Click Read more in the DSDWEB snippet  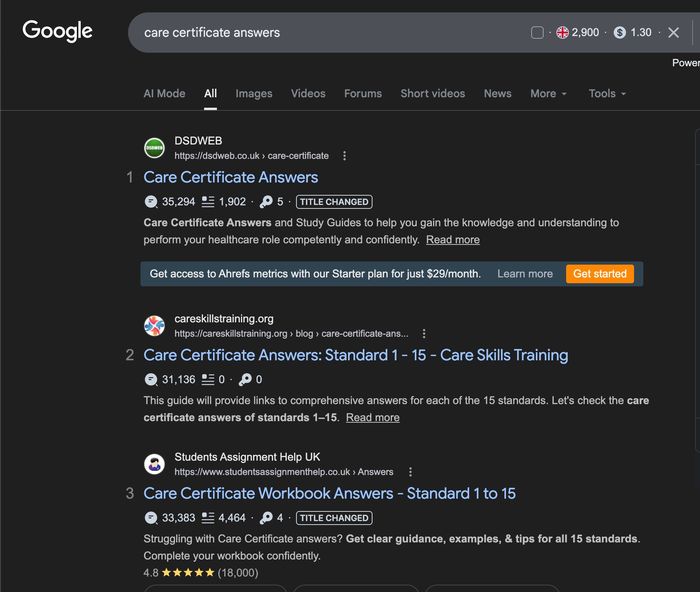tap(453, 240)
